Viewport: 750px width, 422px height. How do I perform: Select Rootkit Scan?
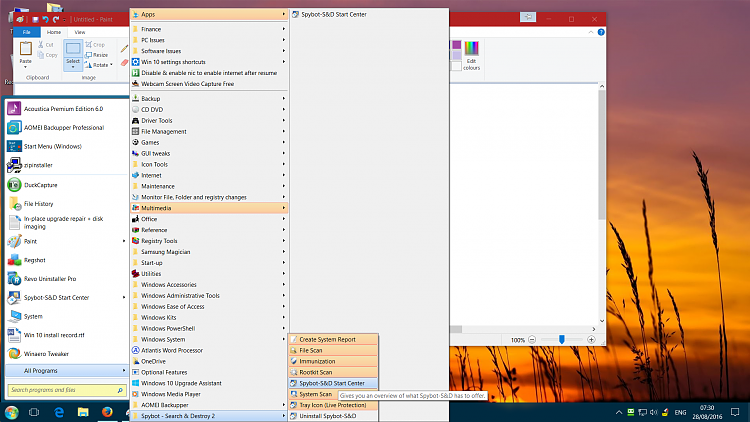click(333, 372)
